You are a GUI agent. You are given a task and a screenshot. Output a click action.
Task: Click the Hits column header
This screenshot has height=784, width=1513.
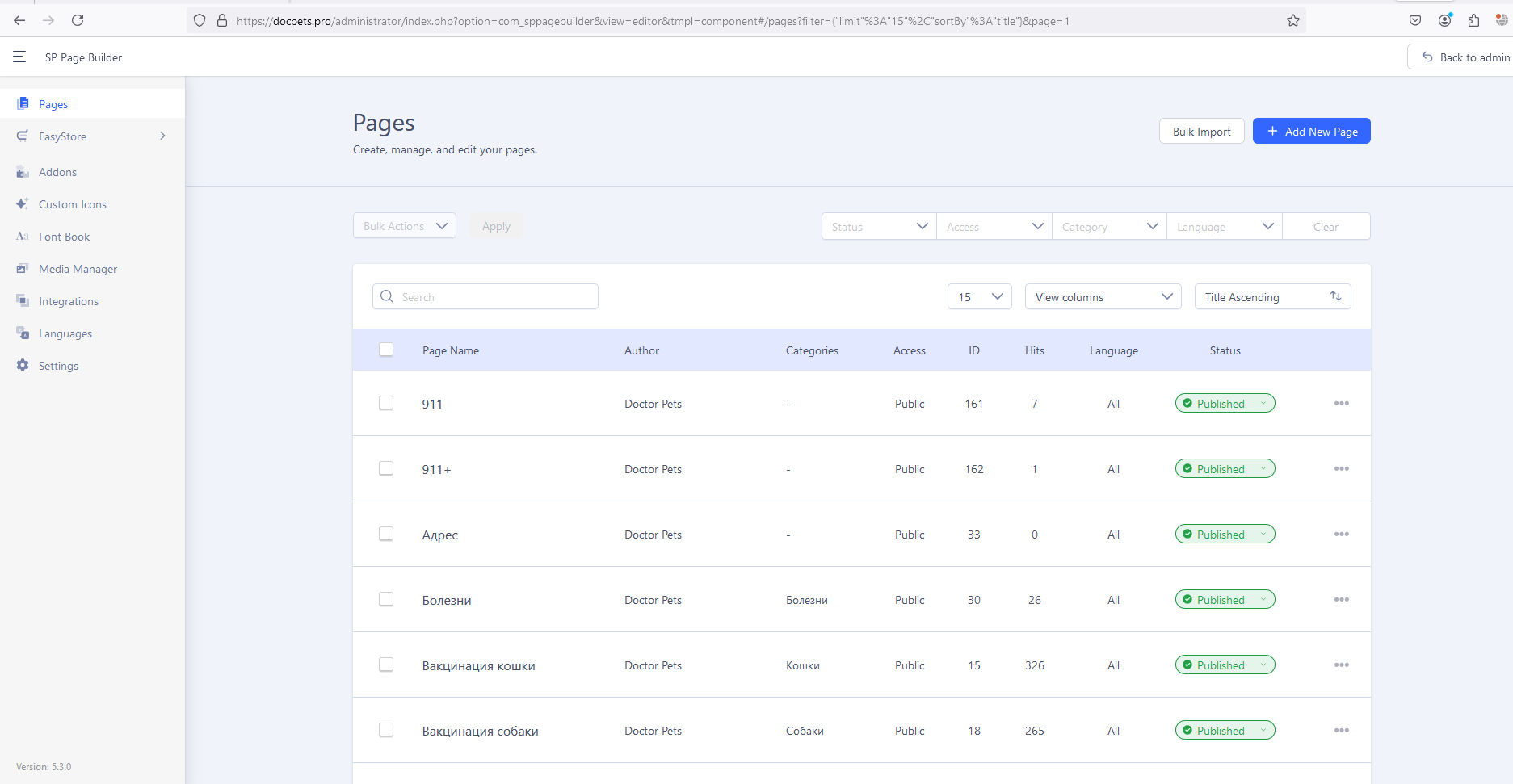(x=1035, y=350)
